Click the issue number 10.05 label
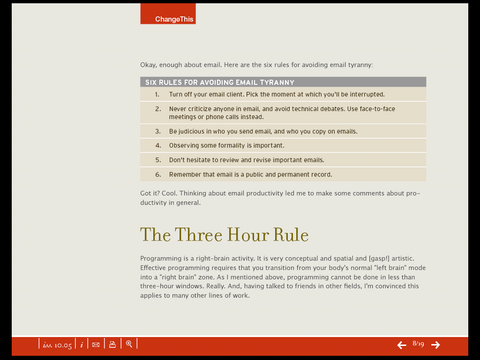This screenshot has width=480, height=360. tap(57, 345)
